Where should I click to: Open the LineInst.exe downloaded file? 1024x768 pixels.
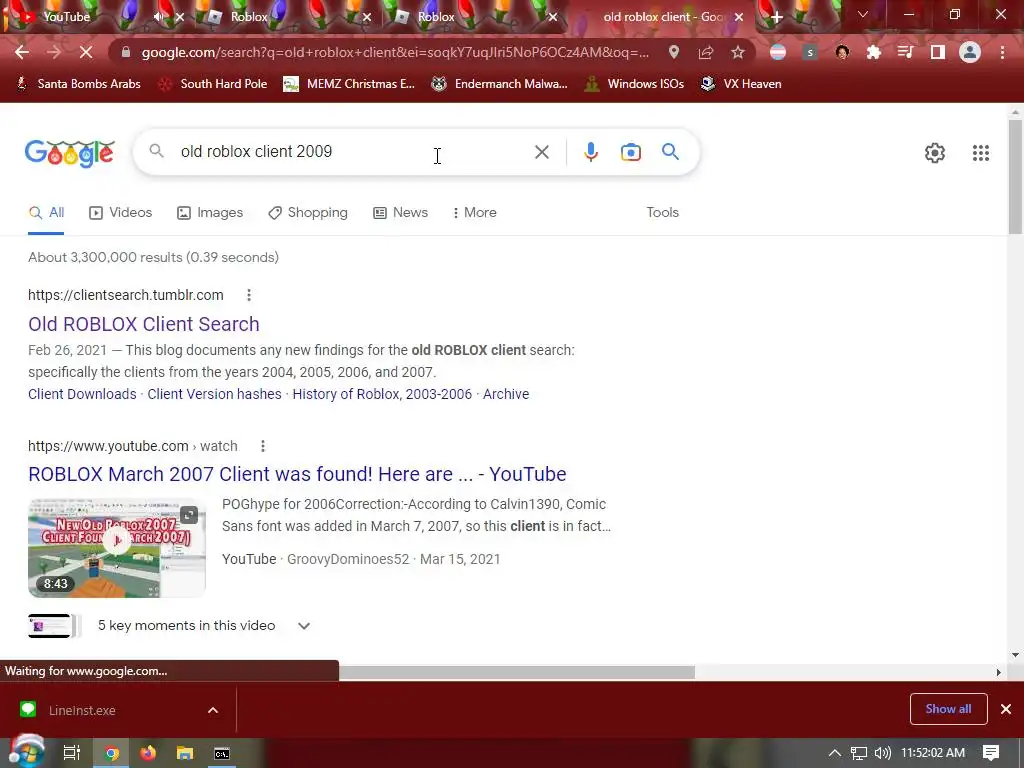point(82,710)
